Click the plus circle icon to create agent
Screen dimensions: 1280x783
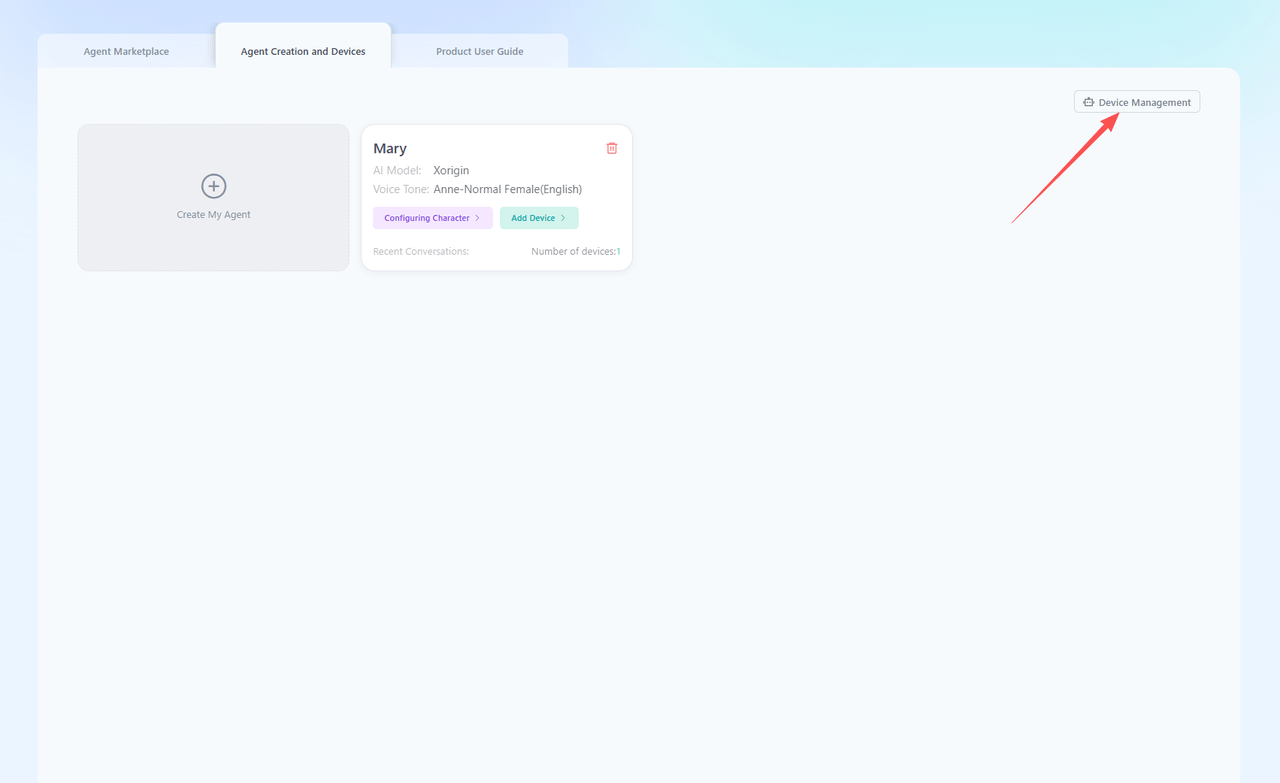tap(213, 186)
